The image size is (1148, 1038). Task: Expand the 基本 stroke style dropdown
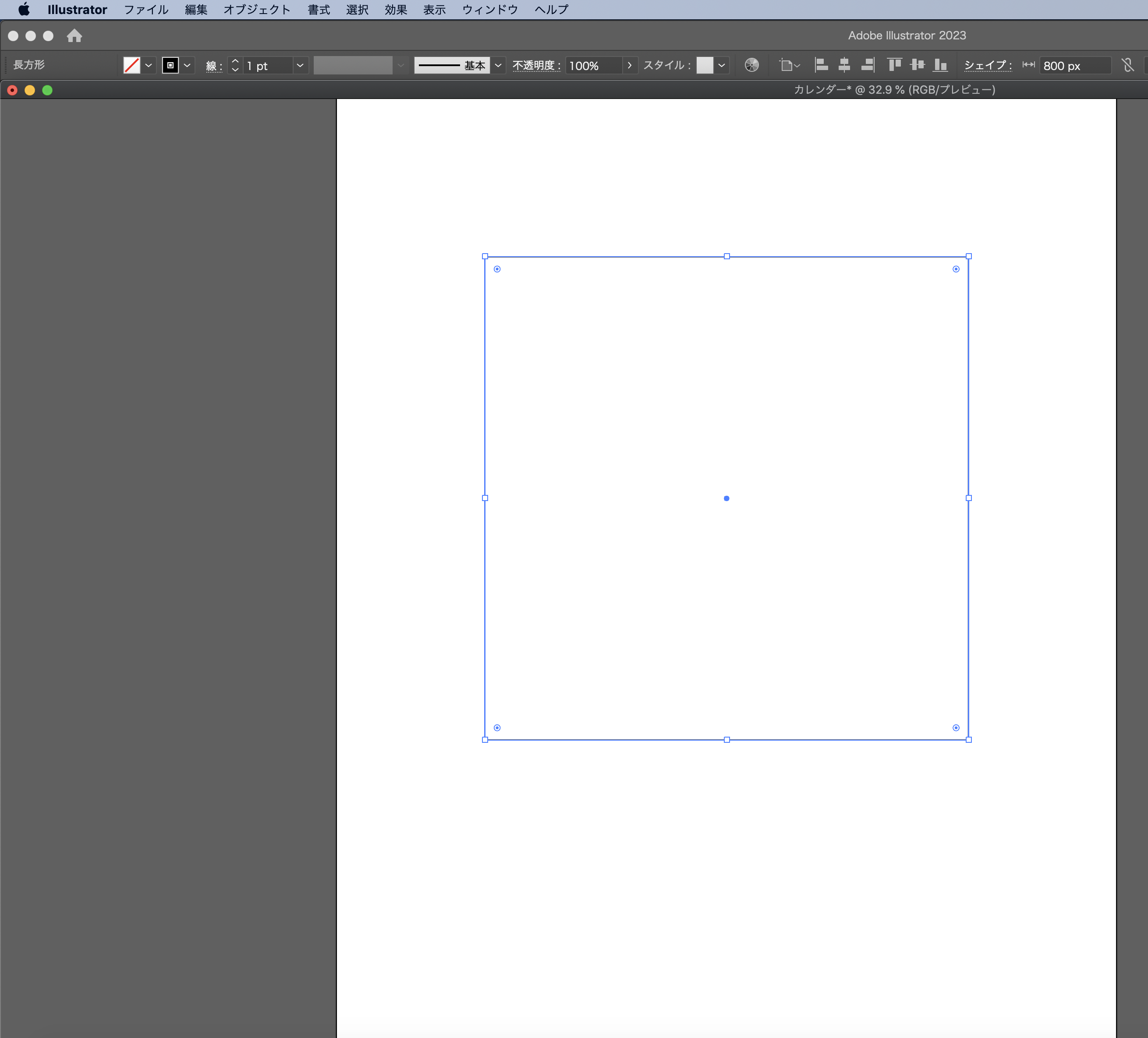[x=498, y=65]
